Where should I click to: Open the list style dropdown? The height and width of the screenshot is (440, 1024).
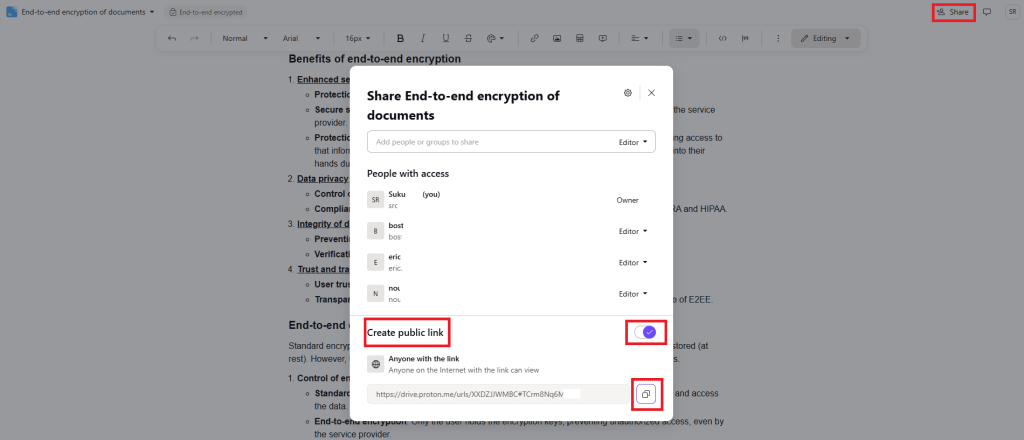click(684, 39)
